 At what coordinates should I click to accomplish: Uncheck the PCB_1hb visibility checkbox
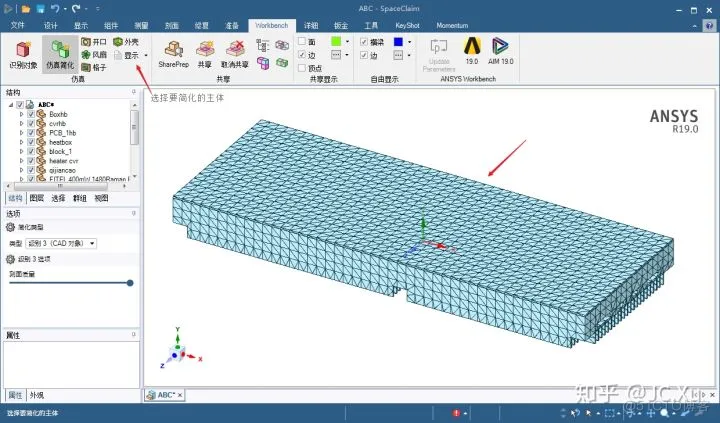pyautogui.click(x=31, y=133)
